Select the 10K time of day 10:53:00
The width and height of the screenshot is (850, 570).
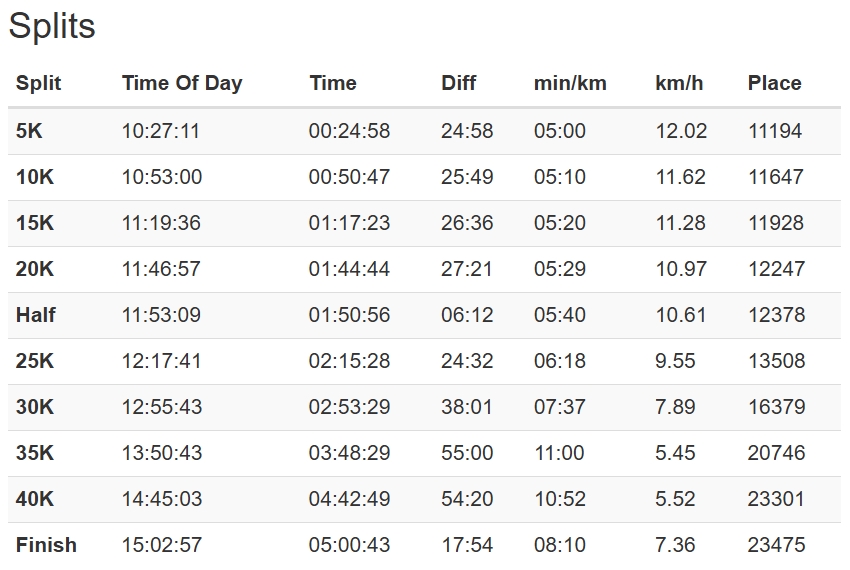tap(162, 177)
